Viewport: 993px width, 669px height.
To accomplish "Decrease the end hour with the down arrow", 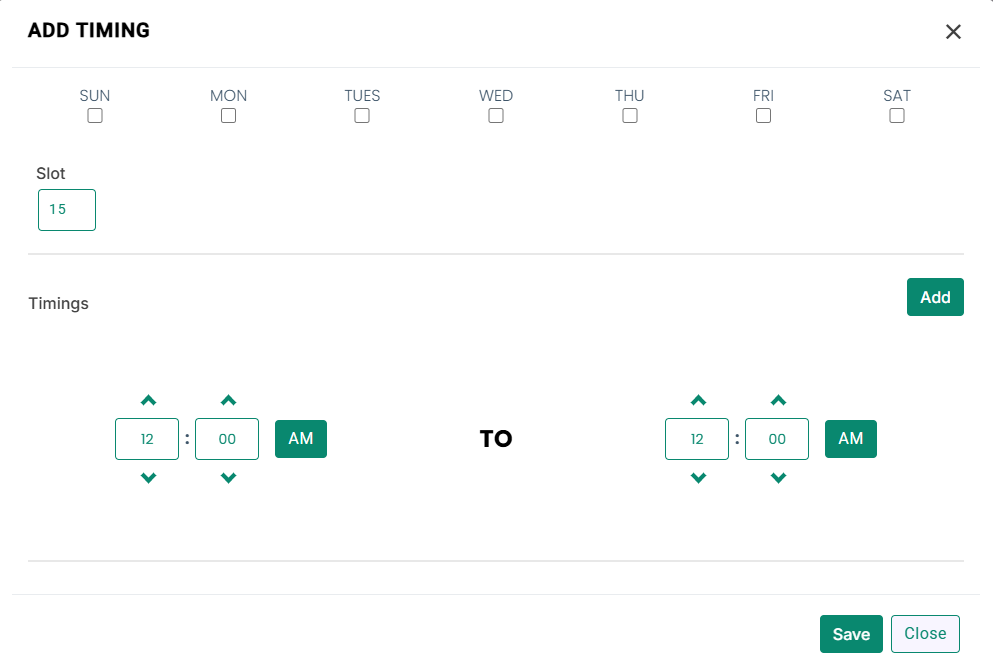I will click(698, 478).
